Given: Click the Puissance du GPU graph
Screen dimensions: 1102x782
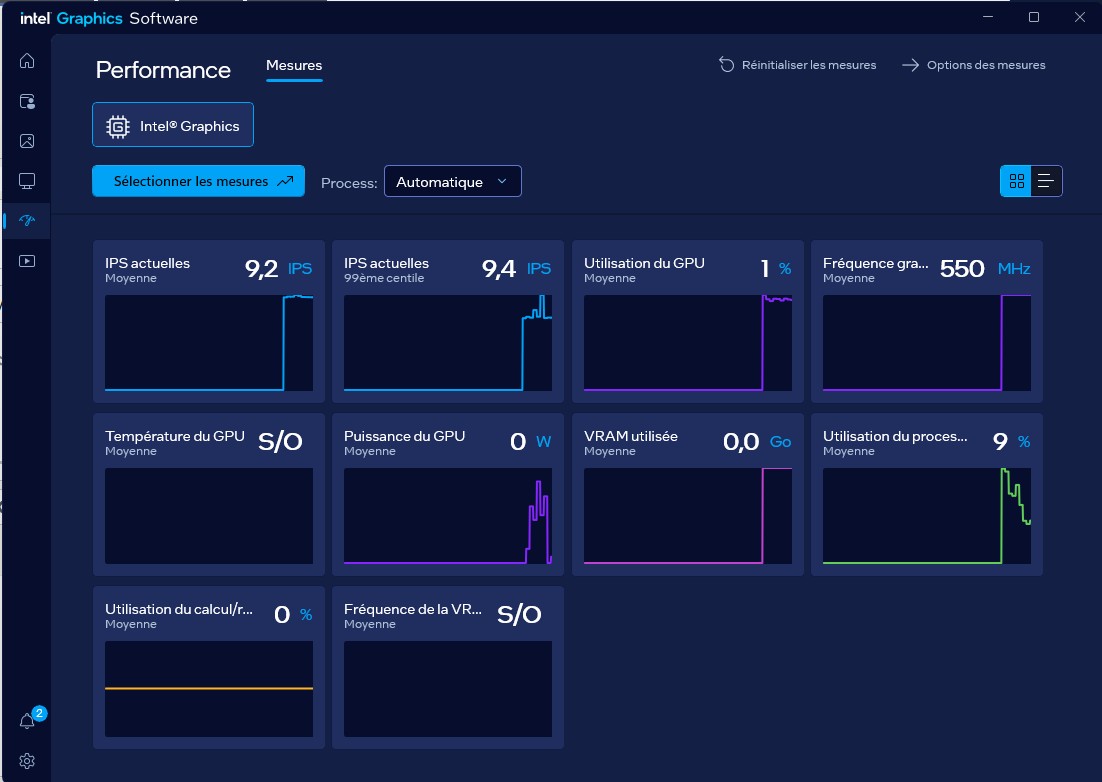Looking at the screenshot, I should (447, 515).
